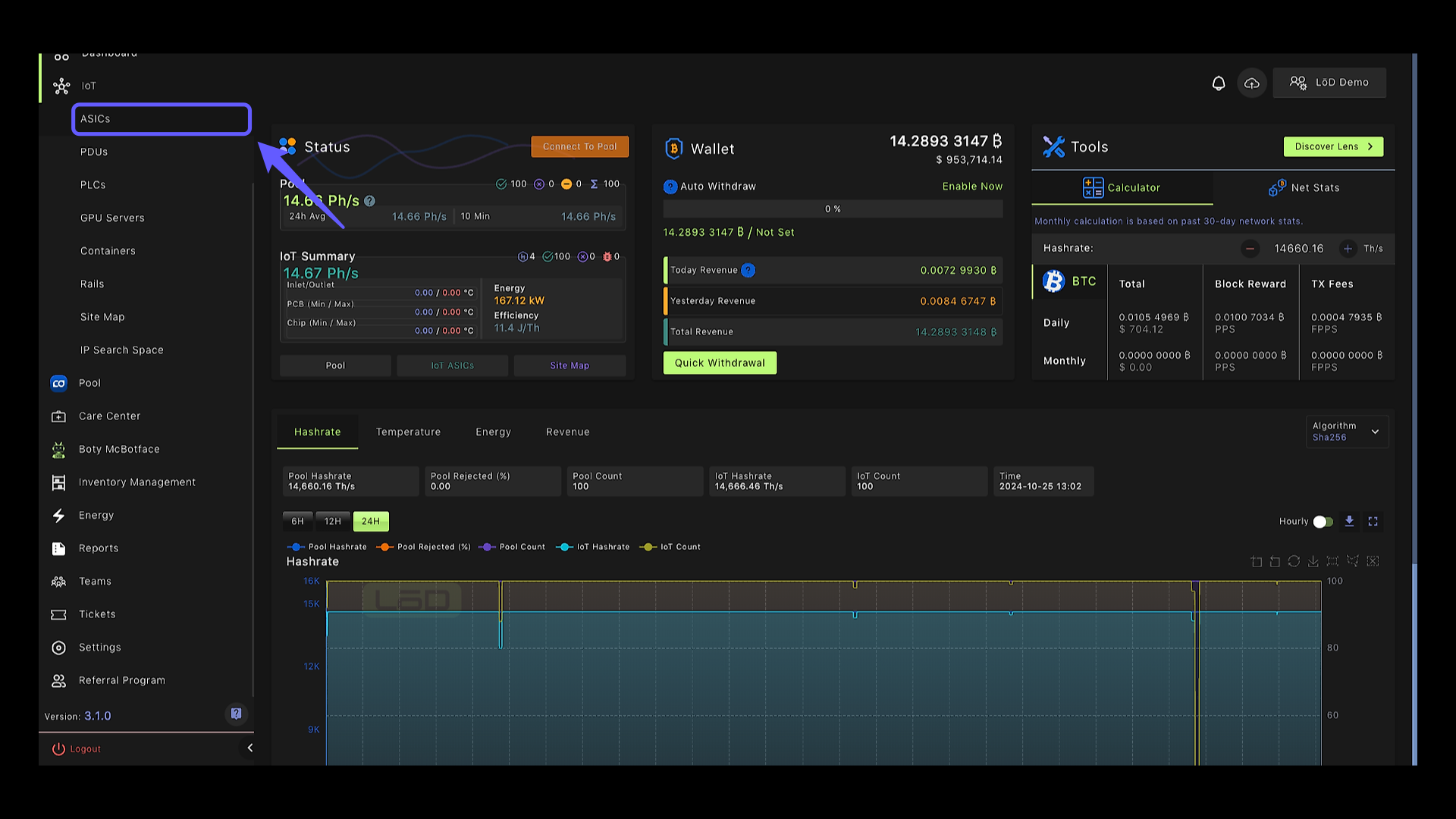Viewport: 1456px width, 819px height.
Task: Click the Discover Lens button
Action: (1333, 146)
